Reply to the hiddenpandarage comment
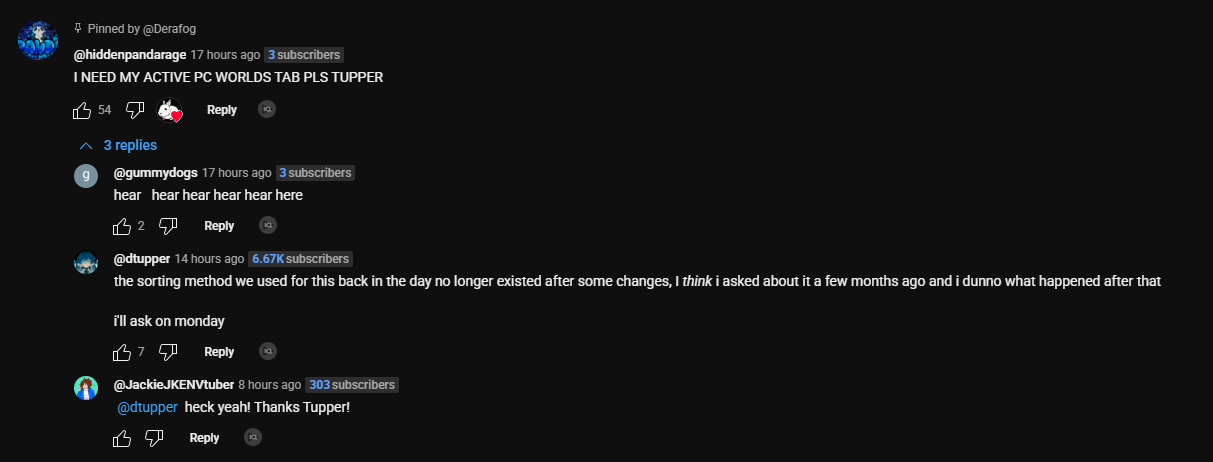 tap(222, 110)
